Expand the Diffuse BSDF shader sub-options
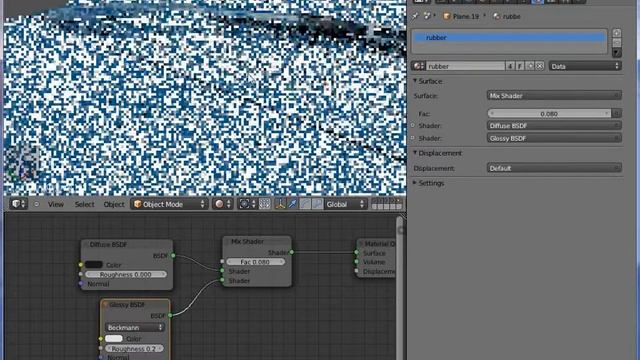 (413, 125)
